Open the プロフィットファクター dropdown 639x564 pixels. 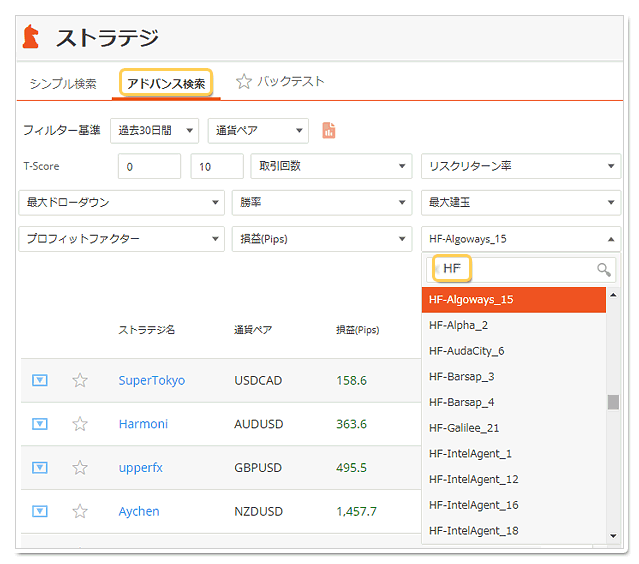point(121,239)
